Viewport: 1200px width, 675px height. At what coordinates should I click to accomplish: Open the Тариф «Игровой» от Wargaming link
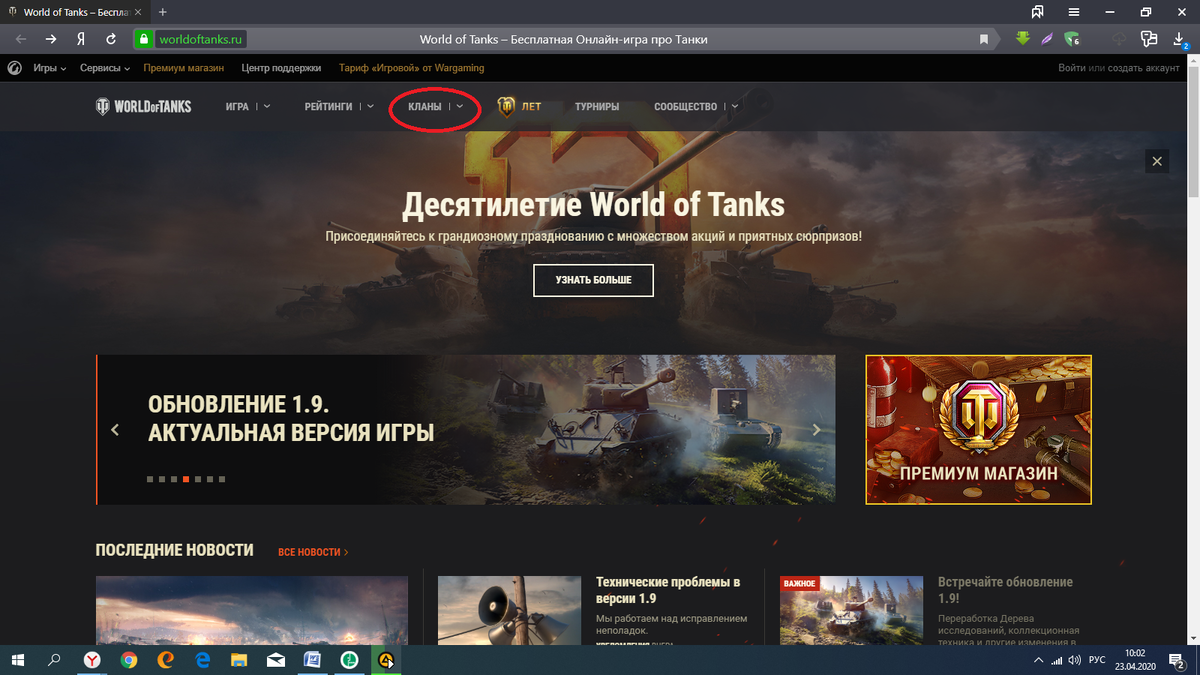(x=412, y=68)
